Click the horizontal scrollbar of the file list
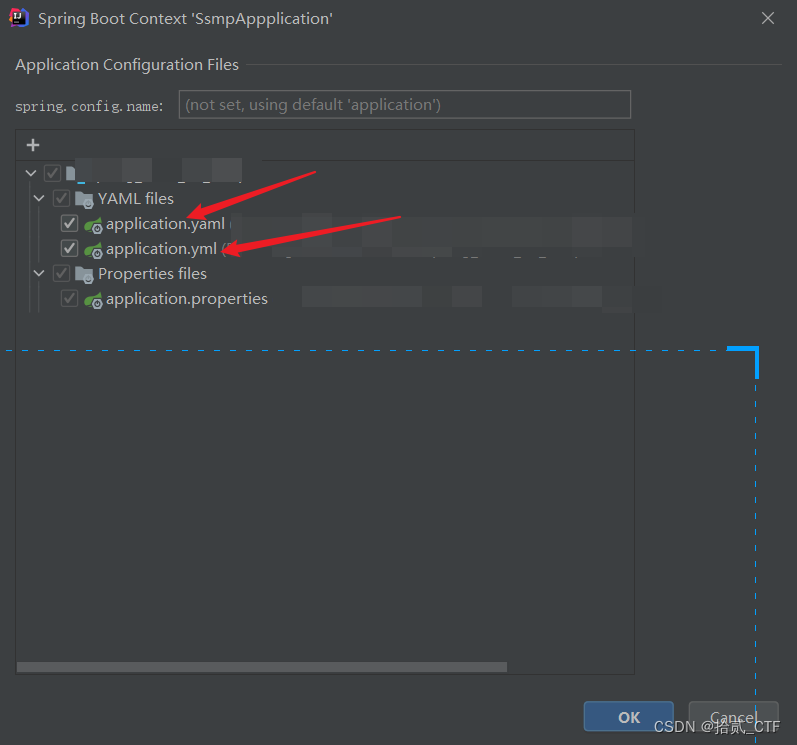 pyautogui.click(x=262, y=667)
